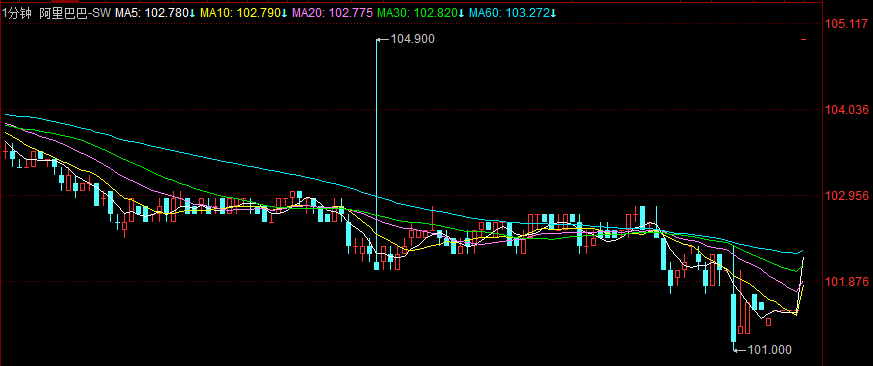Screen dimensions: 873x366
Task: Click the 104.036 price axis label
Action: point(847,109)
